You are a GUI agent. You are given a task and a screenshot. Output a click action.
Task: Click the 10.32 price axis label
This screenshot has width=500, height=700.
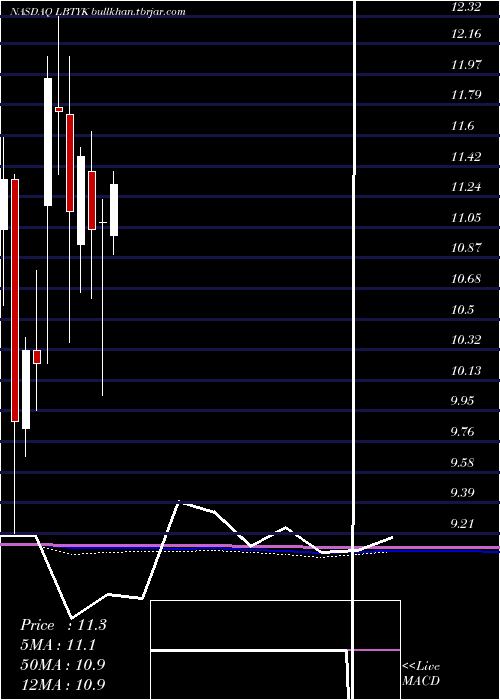click(x=466, y=340)
